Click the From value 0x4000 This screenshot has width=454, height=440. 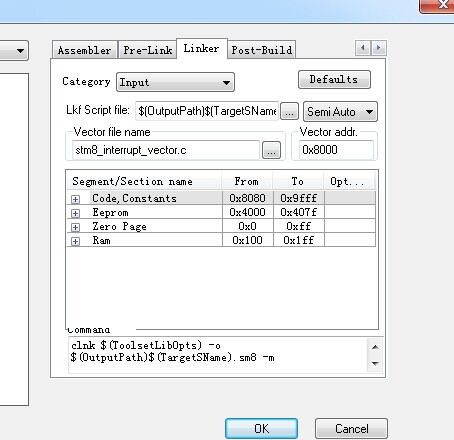(x=247, y=212)
